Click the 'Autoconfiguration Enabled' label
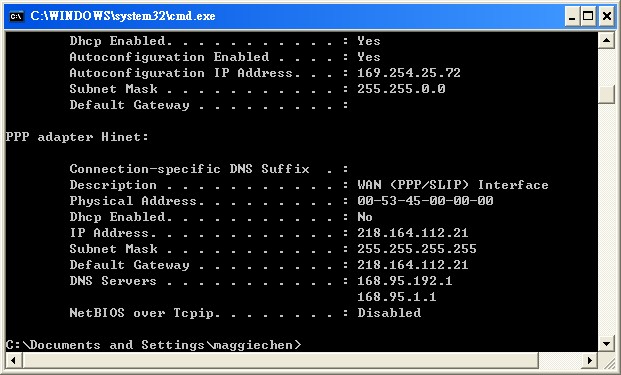Image resolution: width=621 pixels, height=375 pixels. click(169, 57)
